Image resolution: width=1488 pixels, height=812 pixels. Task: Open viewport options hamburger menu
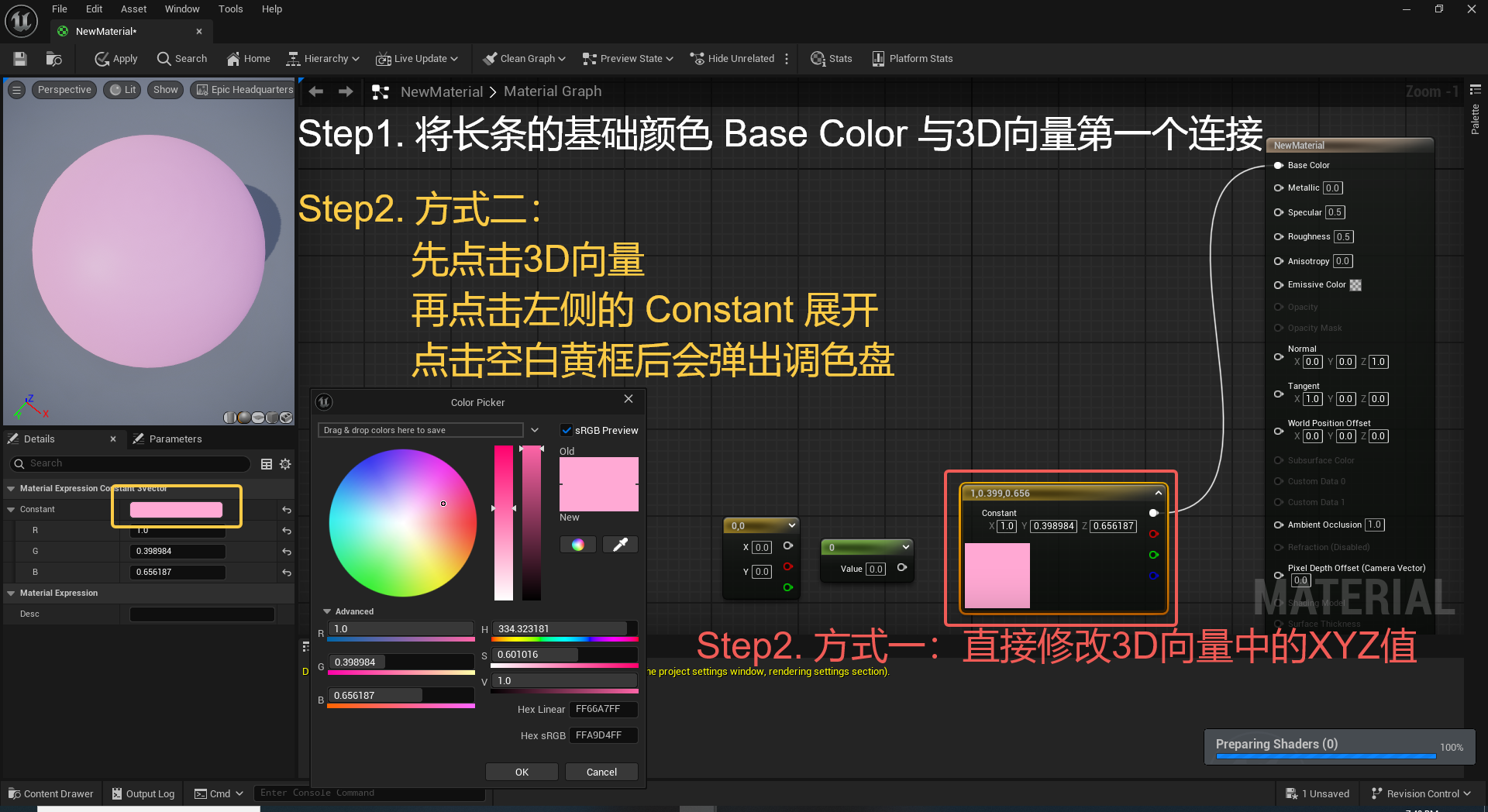[x=17, y=90]
